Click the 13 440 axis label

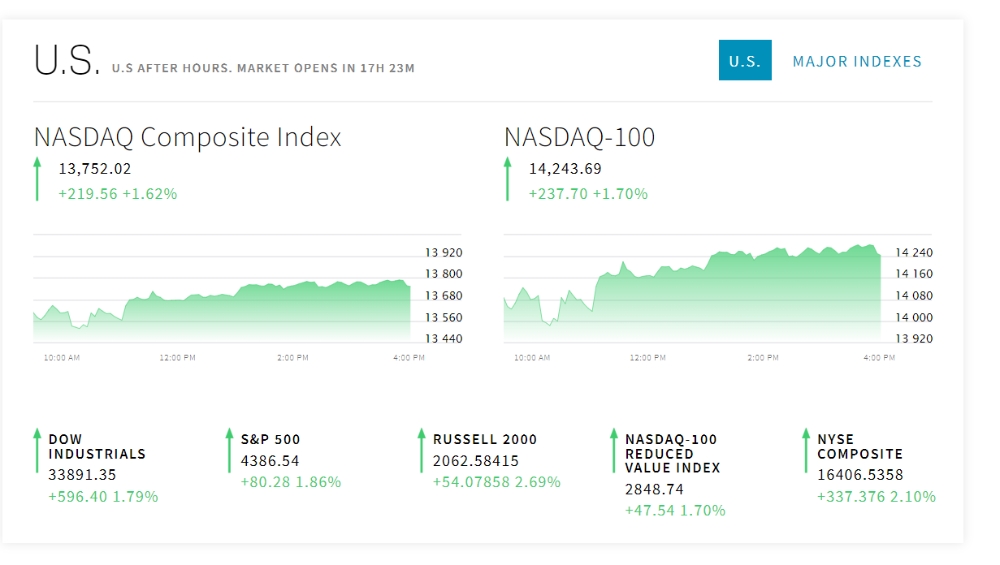pyautogui.click(x=444, y=339)
